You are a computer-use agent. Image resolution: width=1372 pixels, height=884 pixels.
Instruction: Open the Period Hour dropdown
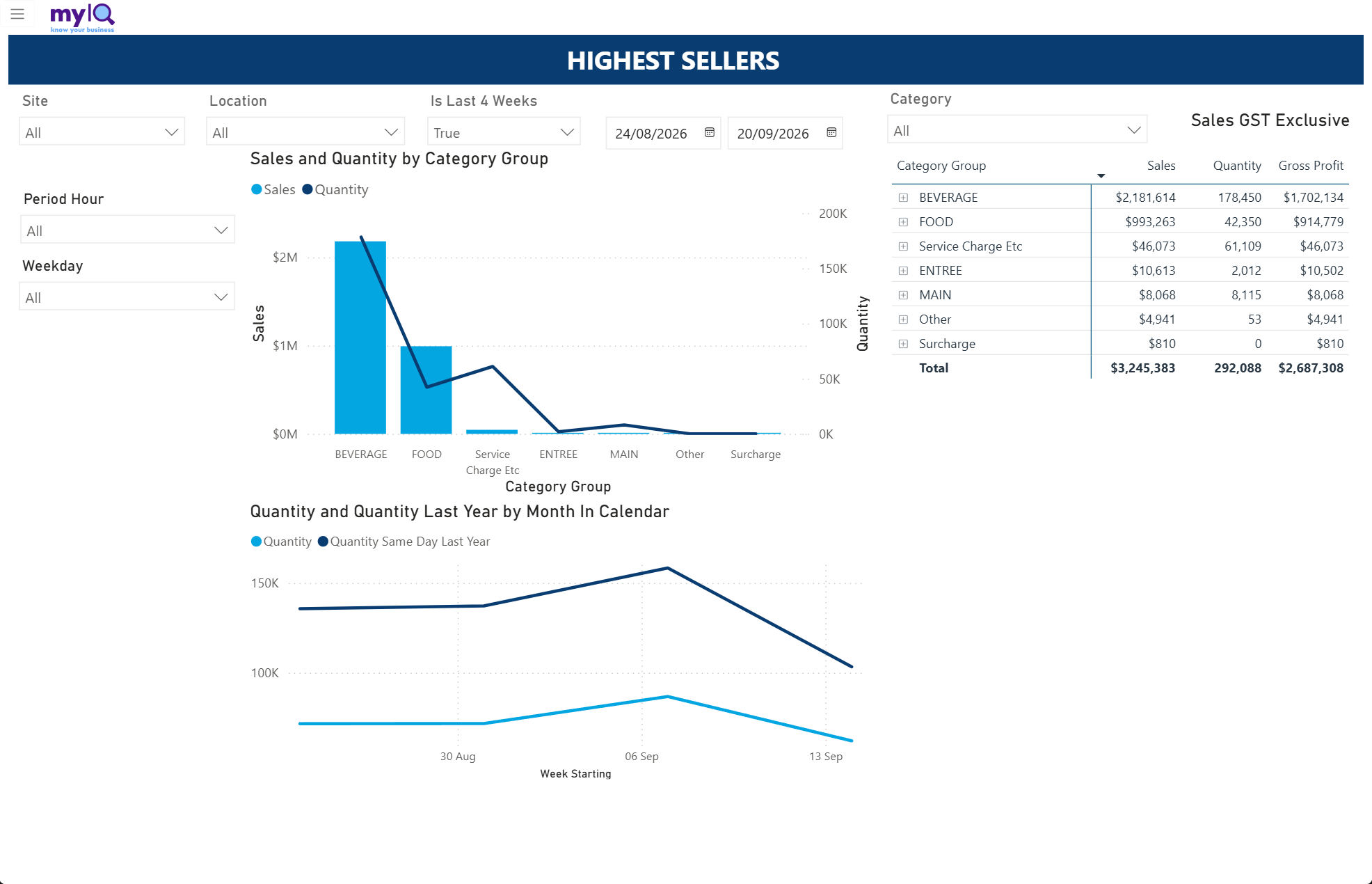[127, 230]
